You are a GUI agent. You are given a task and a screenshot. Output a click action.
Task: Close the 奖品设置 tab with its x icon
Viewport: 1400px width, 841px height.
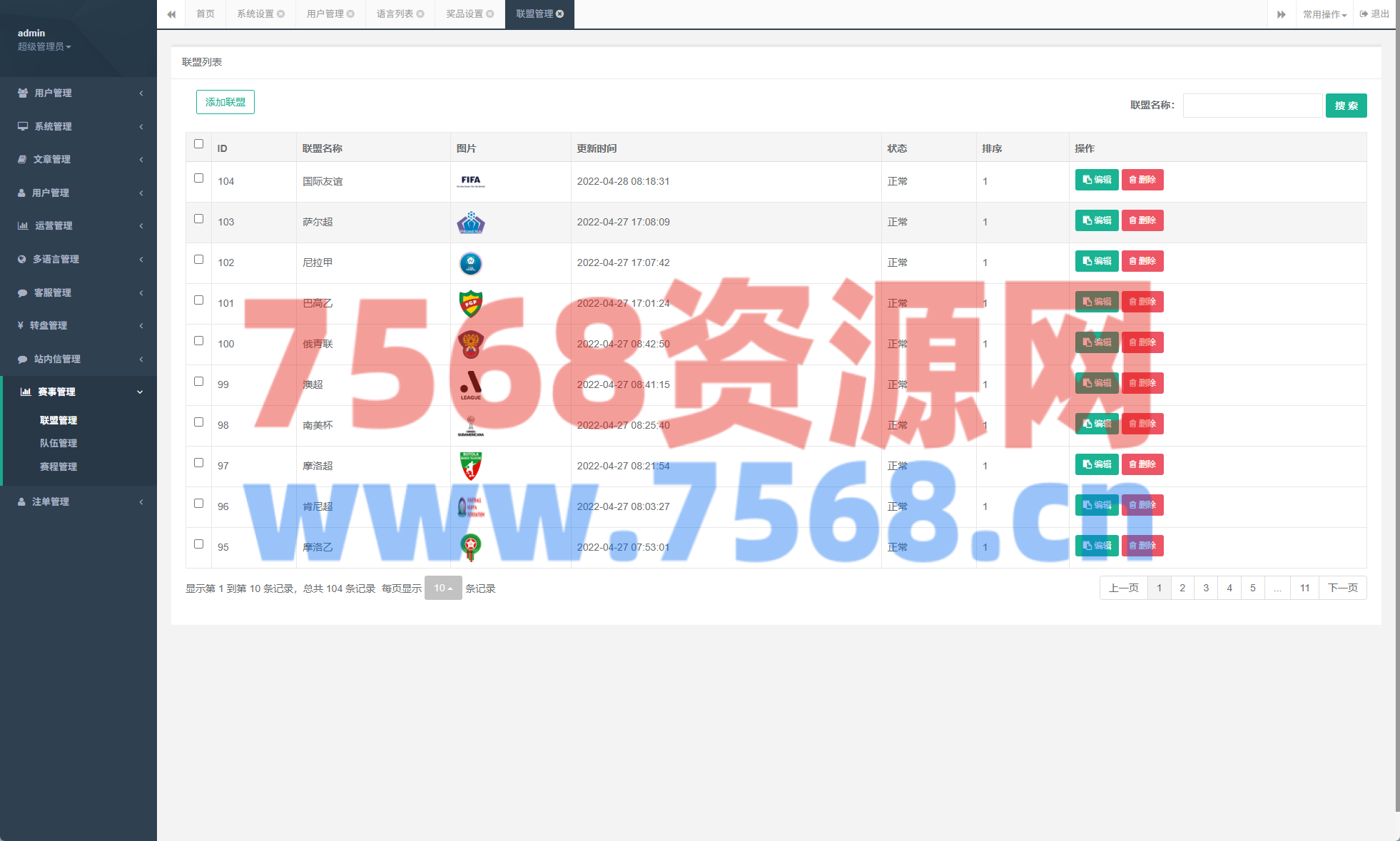(490, 14)
